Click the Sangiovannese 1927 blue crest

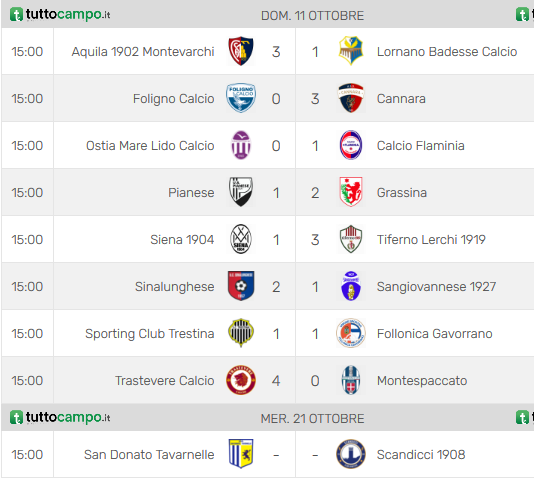[x=351, y=286]
